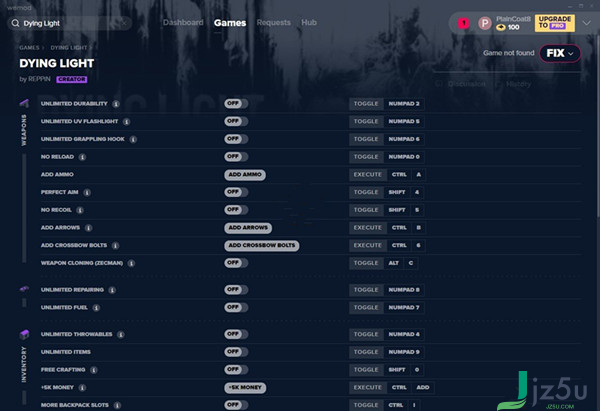Click the coin balance icon
Viewport: 600px width, 411px height.
[501, 28]
